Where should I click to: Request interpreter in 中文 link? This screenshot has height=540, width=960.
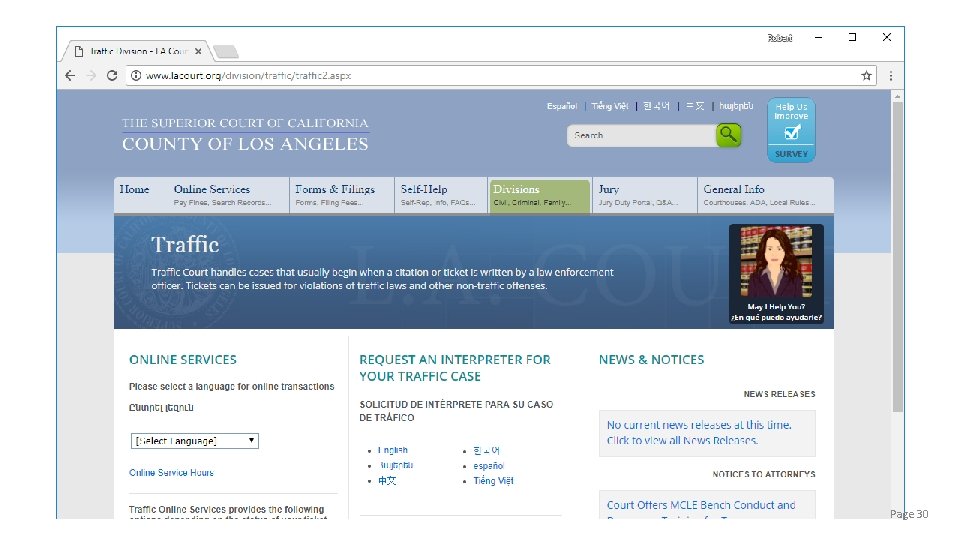[387, 481]
